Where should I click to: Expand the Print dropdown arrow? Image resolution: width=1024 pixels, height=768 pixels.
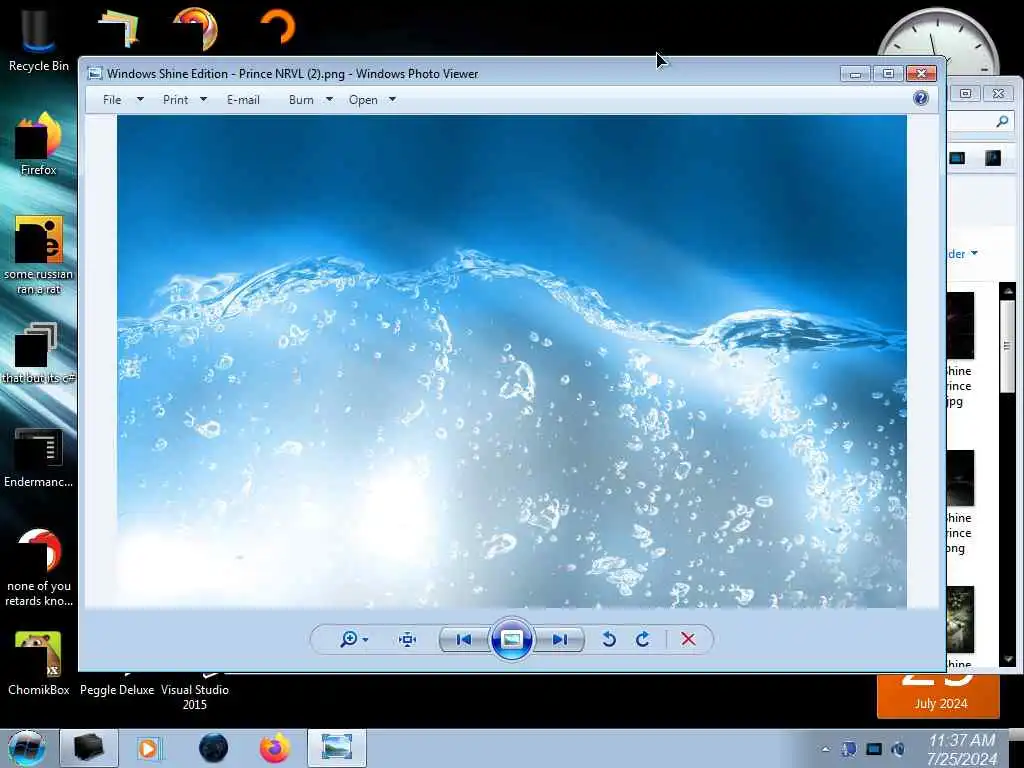[x=203, y=99]
